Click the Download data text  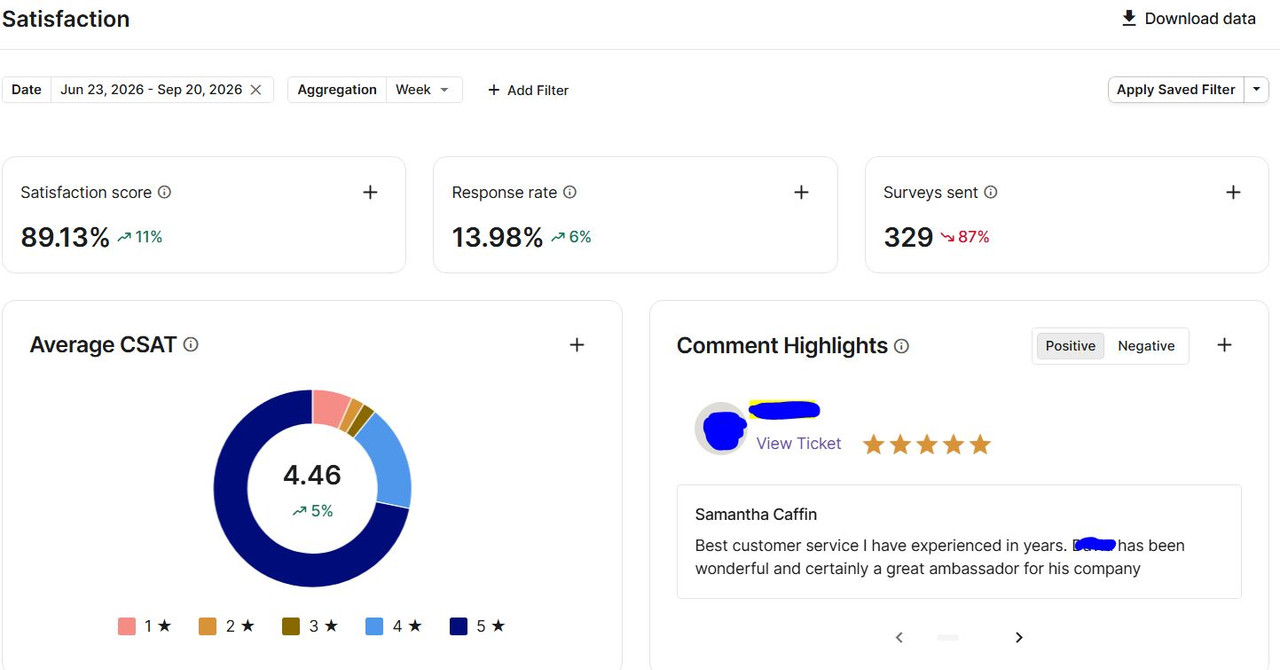[x=1200, y=18]
